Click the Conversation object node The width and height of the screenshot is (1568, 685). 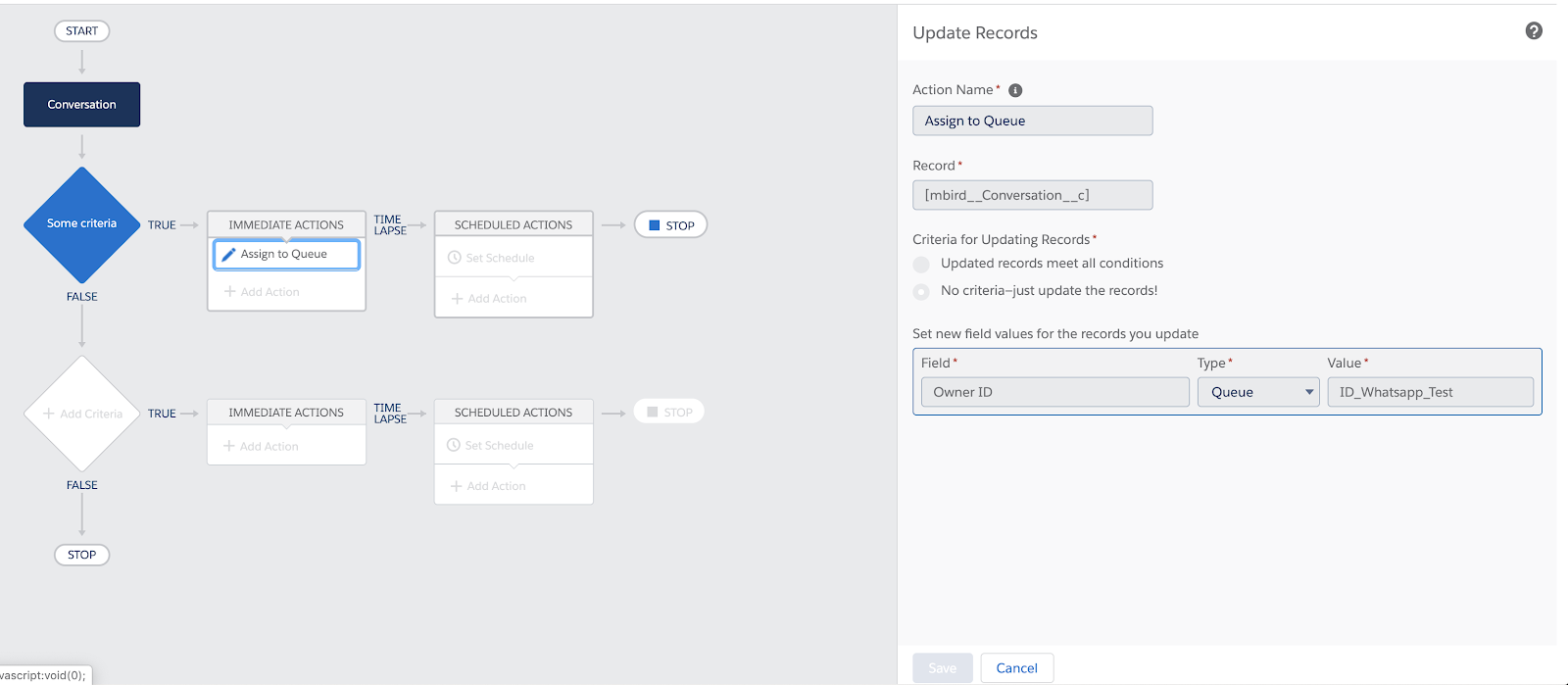[x=82, y=105]
